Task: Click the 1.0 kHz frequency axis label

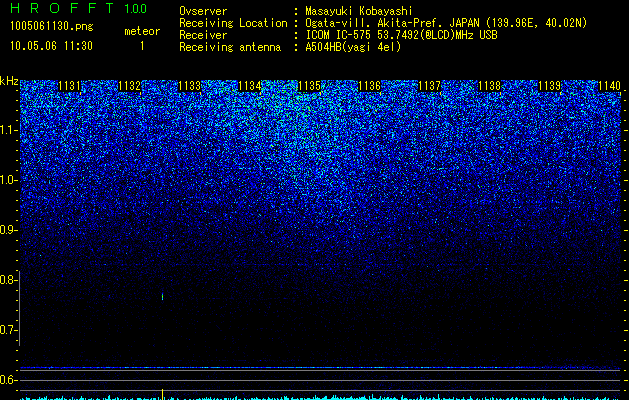Action: point(8,180)
